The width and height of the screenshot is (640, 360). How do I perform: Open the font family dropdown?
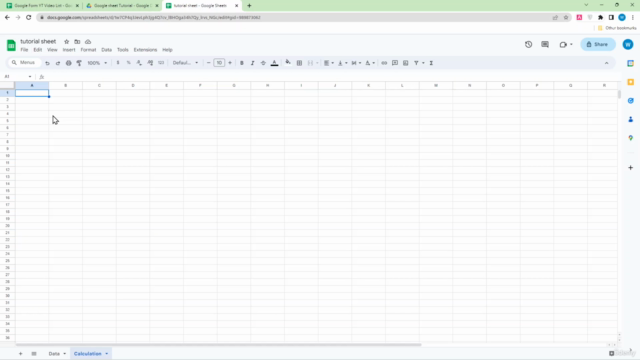(185, 63)
